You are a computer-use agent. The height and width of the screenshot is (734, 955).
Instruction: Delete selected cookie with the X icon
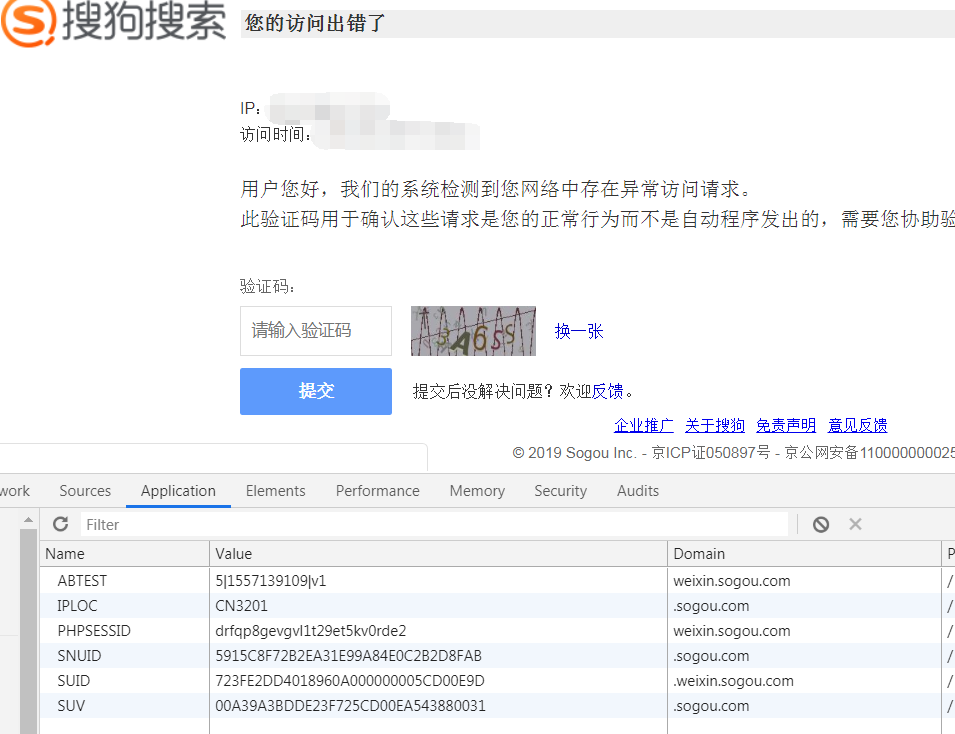(x=855, y=524)
